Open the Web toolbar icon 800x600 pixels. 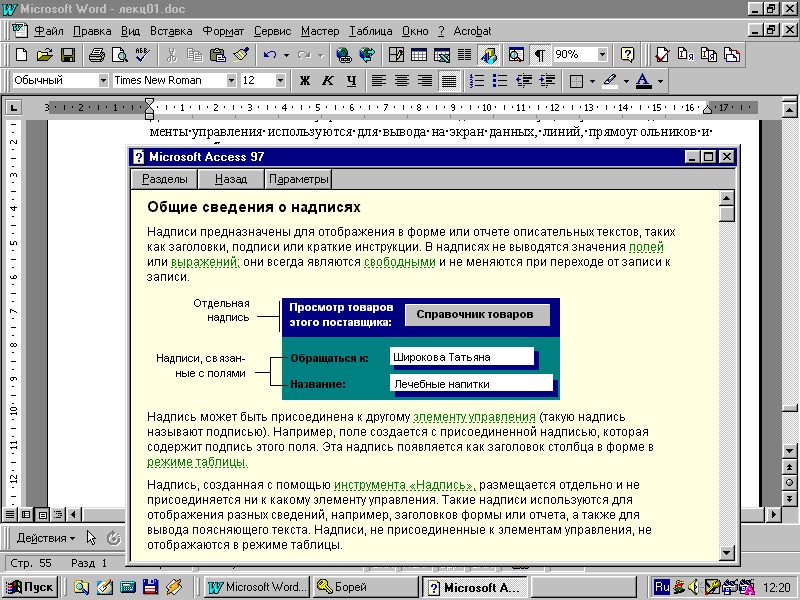(367, 55)
